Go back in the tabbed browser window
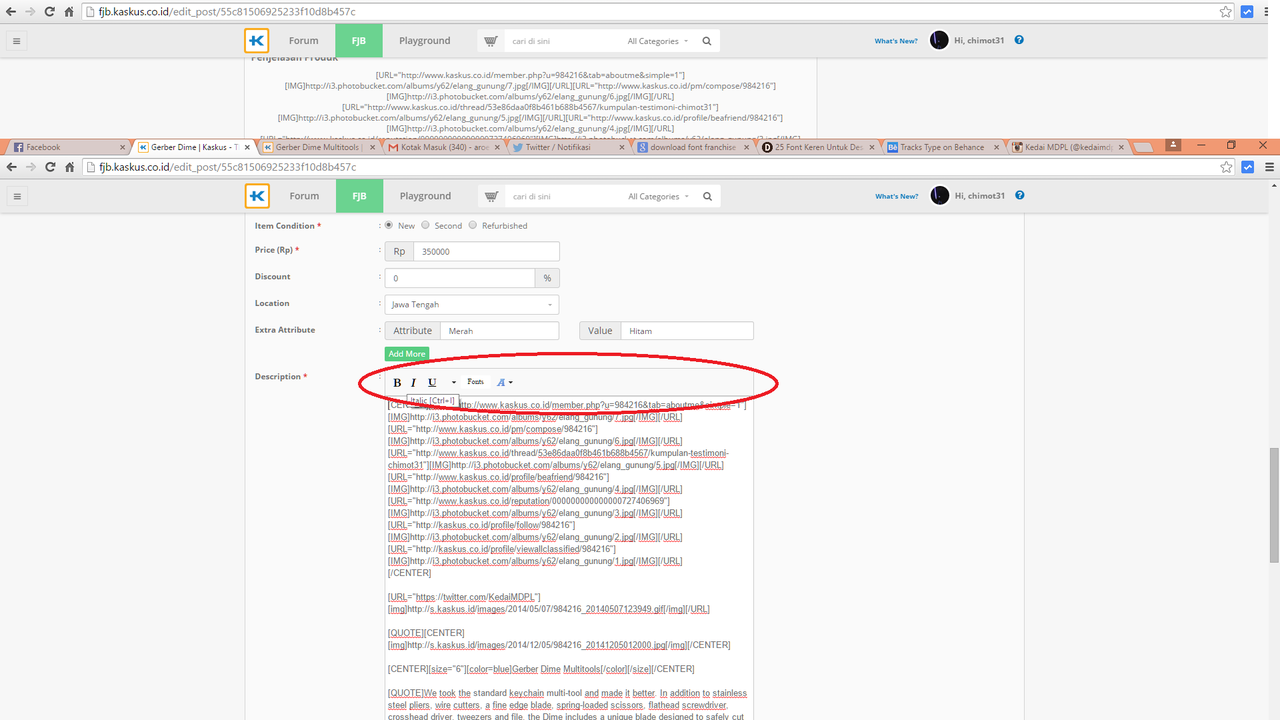Viewport: 1280px width, 720px height. click(11, 167)
